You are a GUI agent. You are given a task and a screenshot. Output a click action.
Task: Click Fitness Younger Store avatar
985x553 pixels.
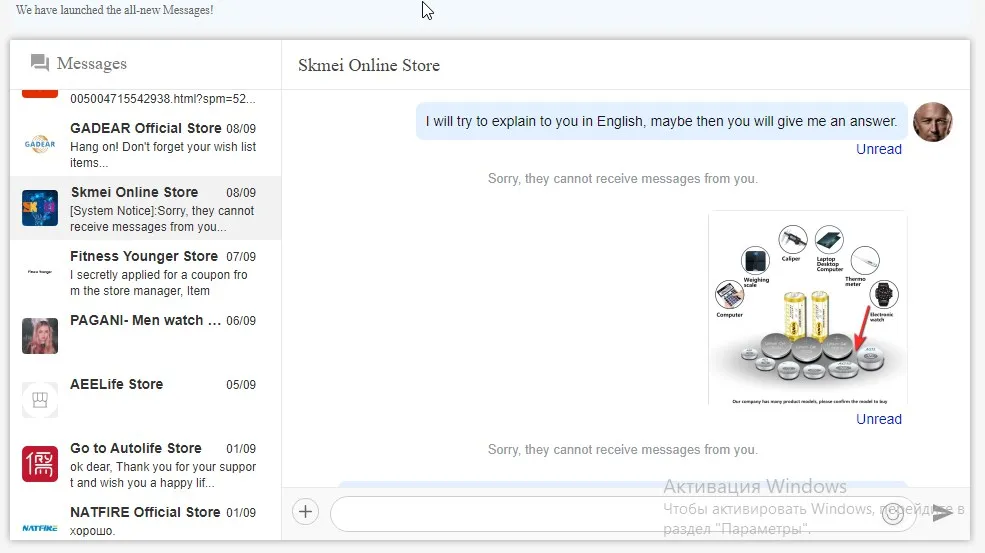point(40,272)
